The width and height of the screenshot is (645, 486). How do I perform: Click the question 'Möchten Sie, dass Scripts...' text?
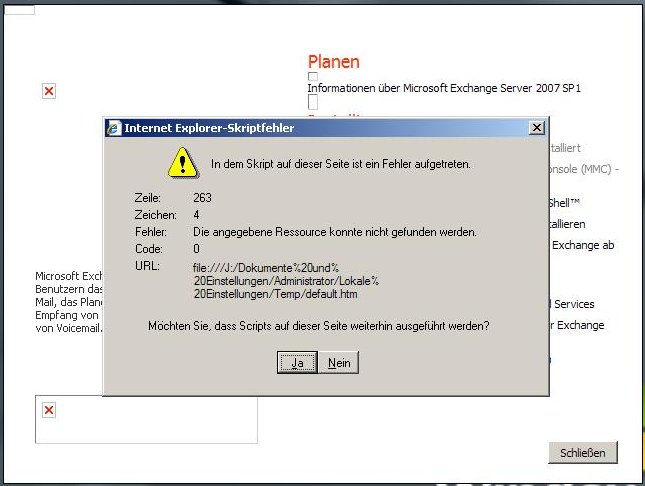pos(319,326)
